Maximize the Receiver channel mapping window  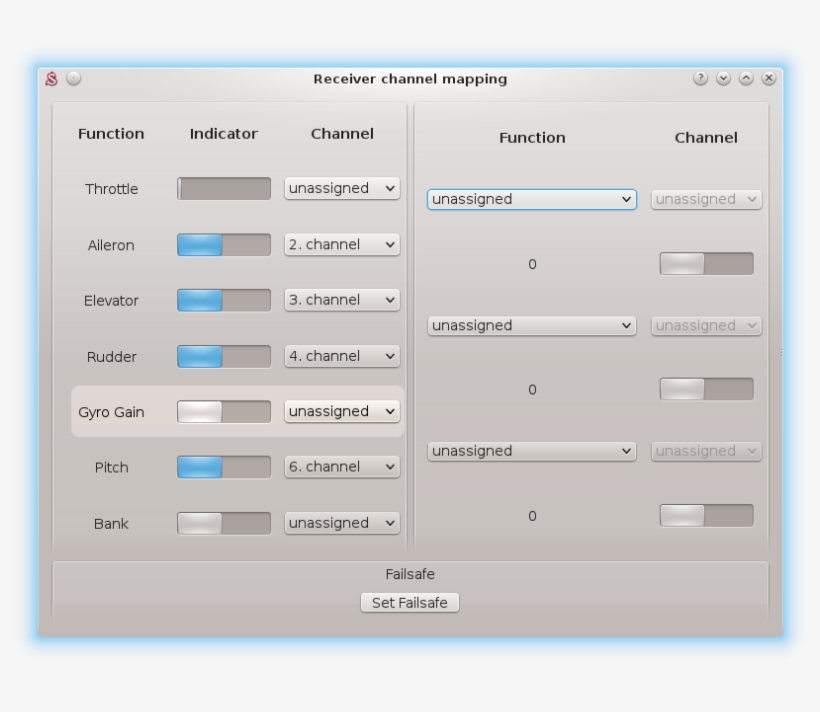[746, 78]
